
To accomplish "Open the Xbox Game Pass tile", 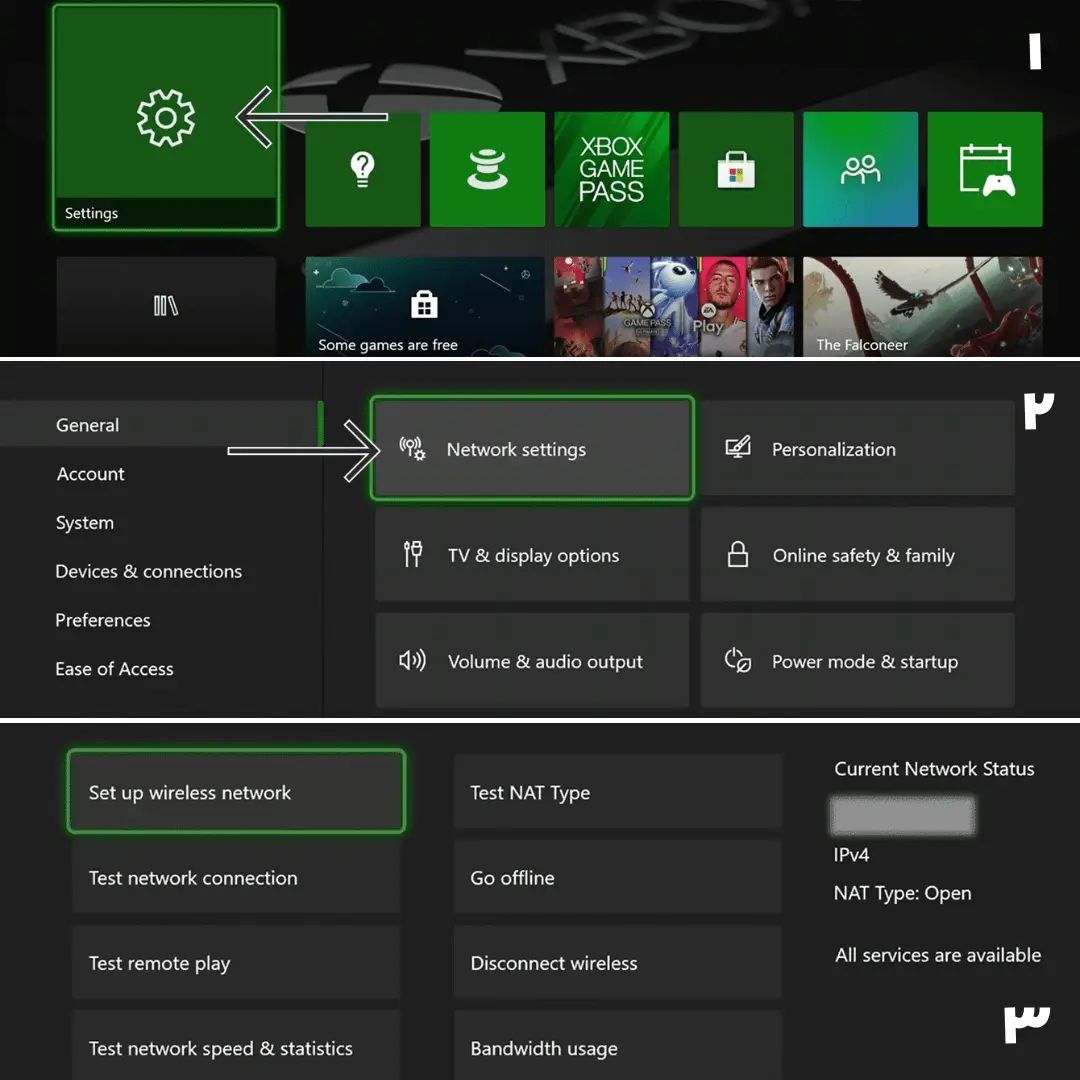I will pyautogui.click(x=612, y=169).
